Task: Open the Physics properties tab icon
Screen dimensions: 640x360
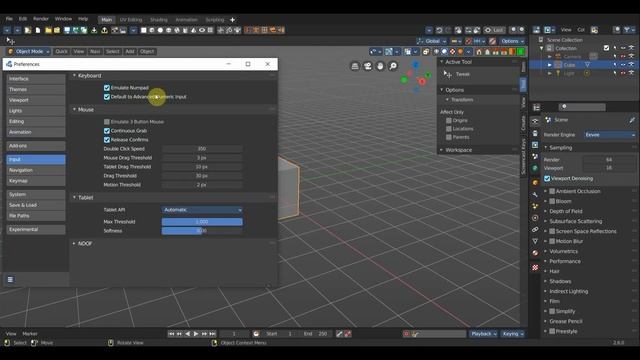Action: click(535, 218)
